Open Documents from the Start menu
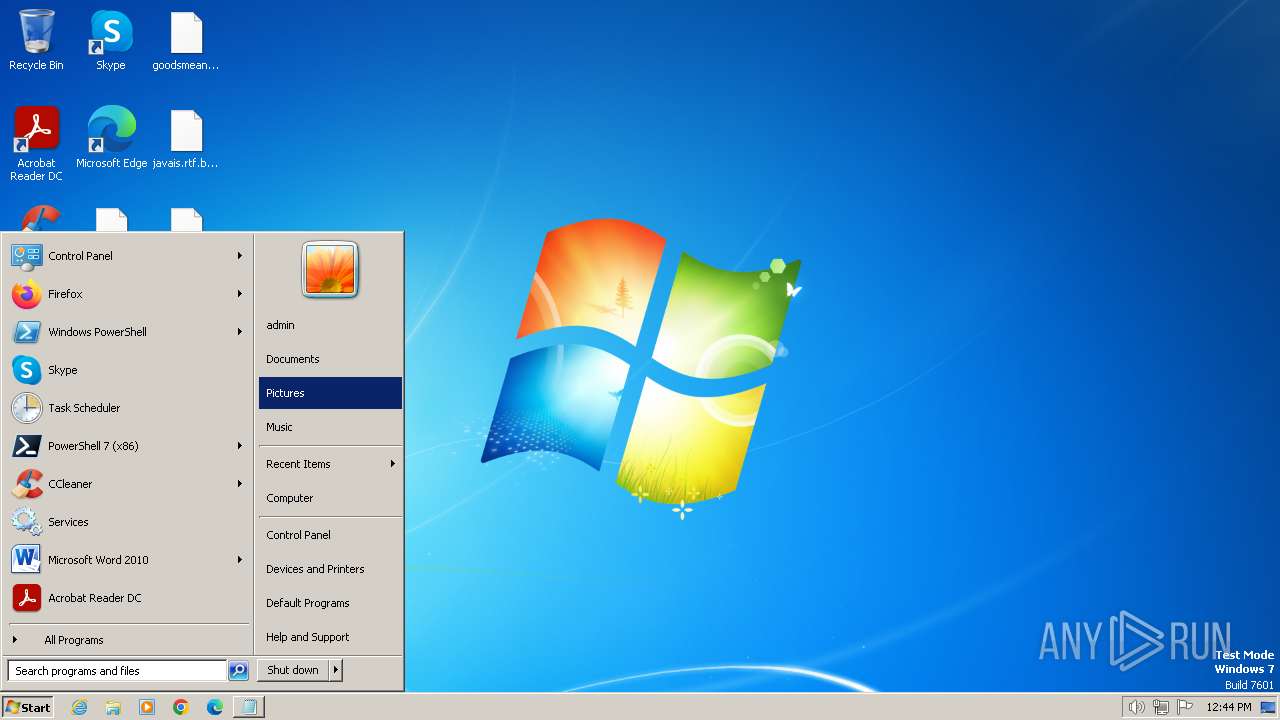This screenshot has width=1280, height=720. (330, 359)
